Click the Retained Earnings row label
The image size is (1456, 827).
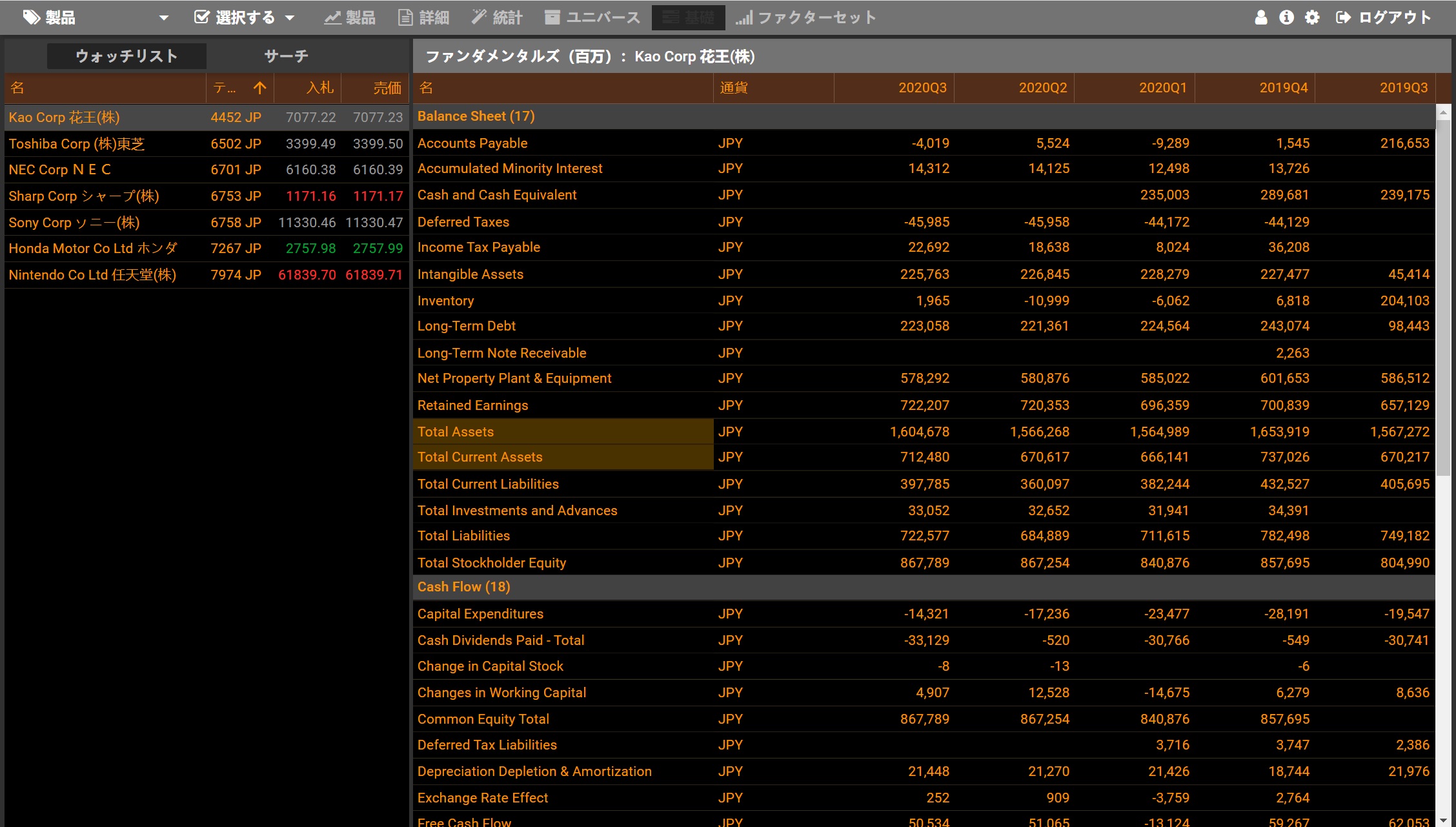tap(472, 405)
